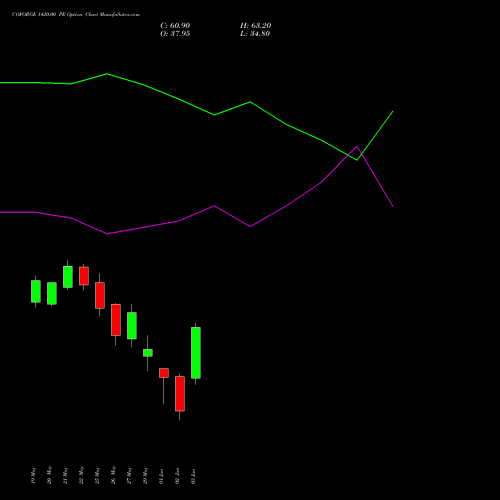The image size is (500, 500).
Task: Select the 25 May date label
Action: pos(97,475)
